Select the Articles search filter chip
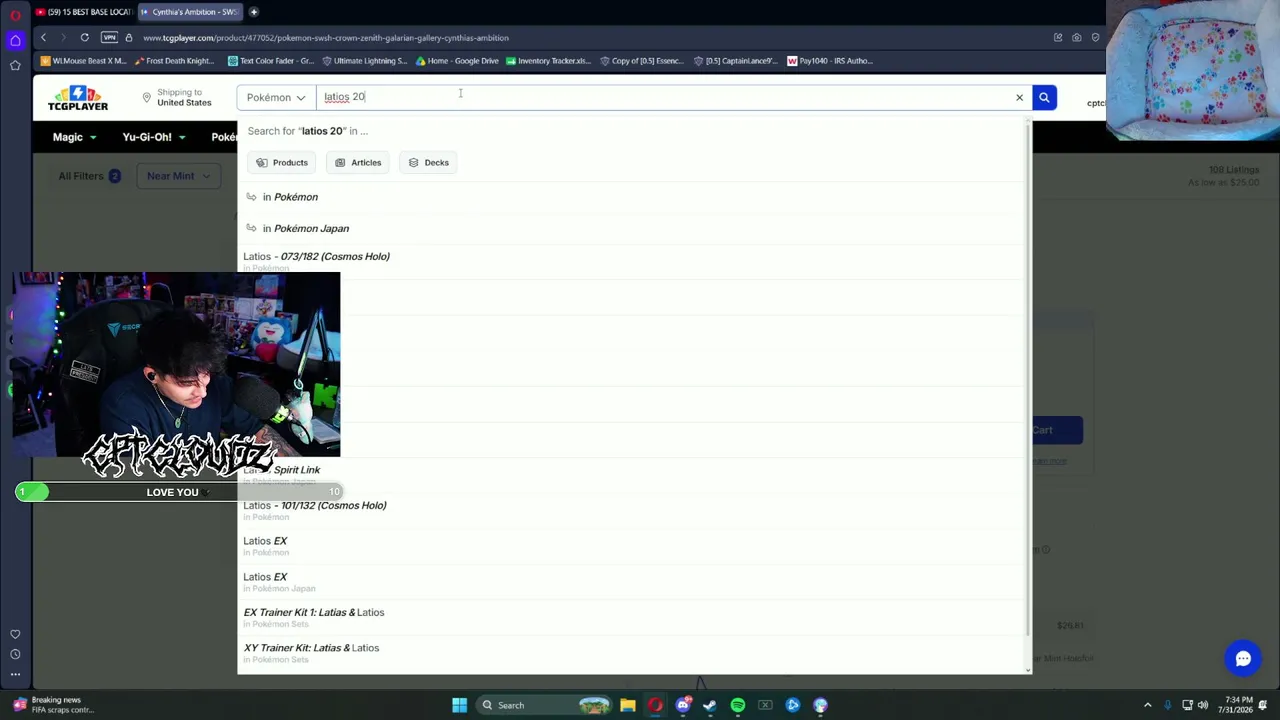 pos(358,162)
